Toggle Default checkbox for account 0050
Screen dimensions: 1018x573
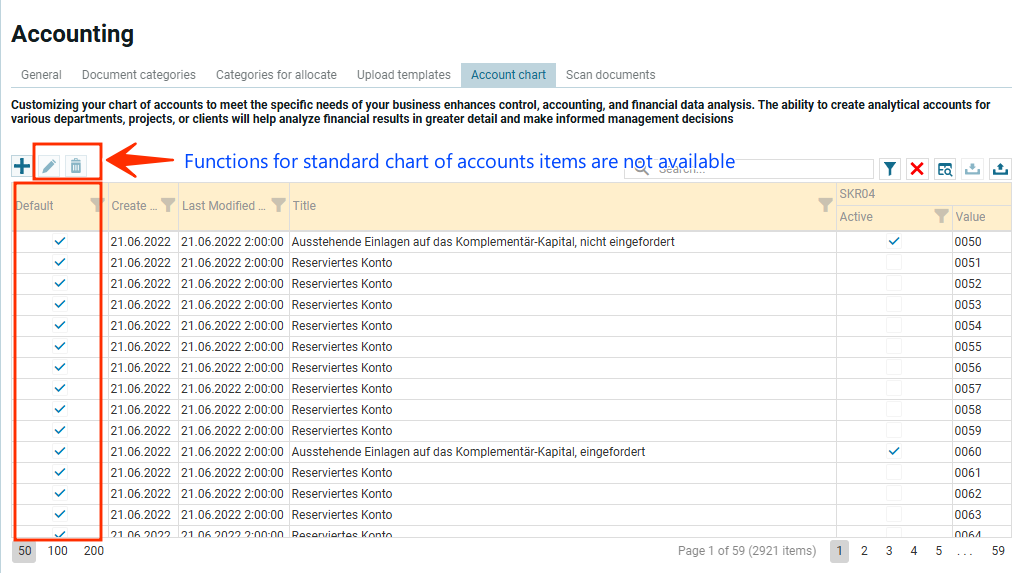[x=60, y=241]
